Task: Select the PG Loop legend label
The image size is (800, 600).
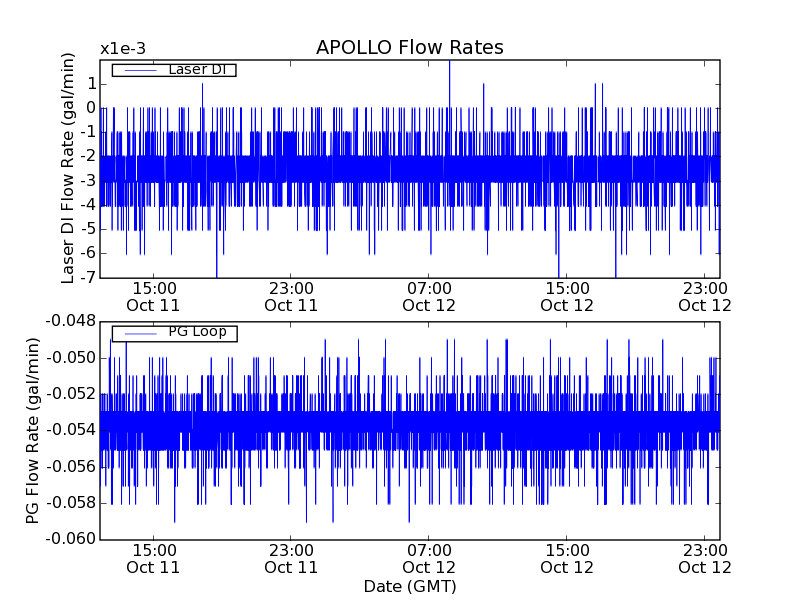Action: point(197,332)
